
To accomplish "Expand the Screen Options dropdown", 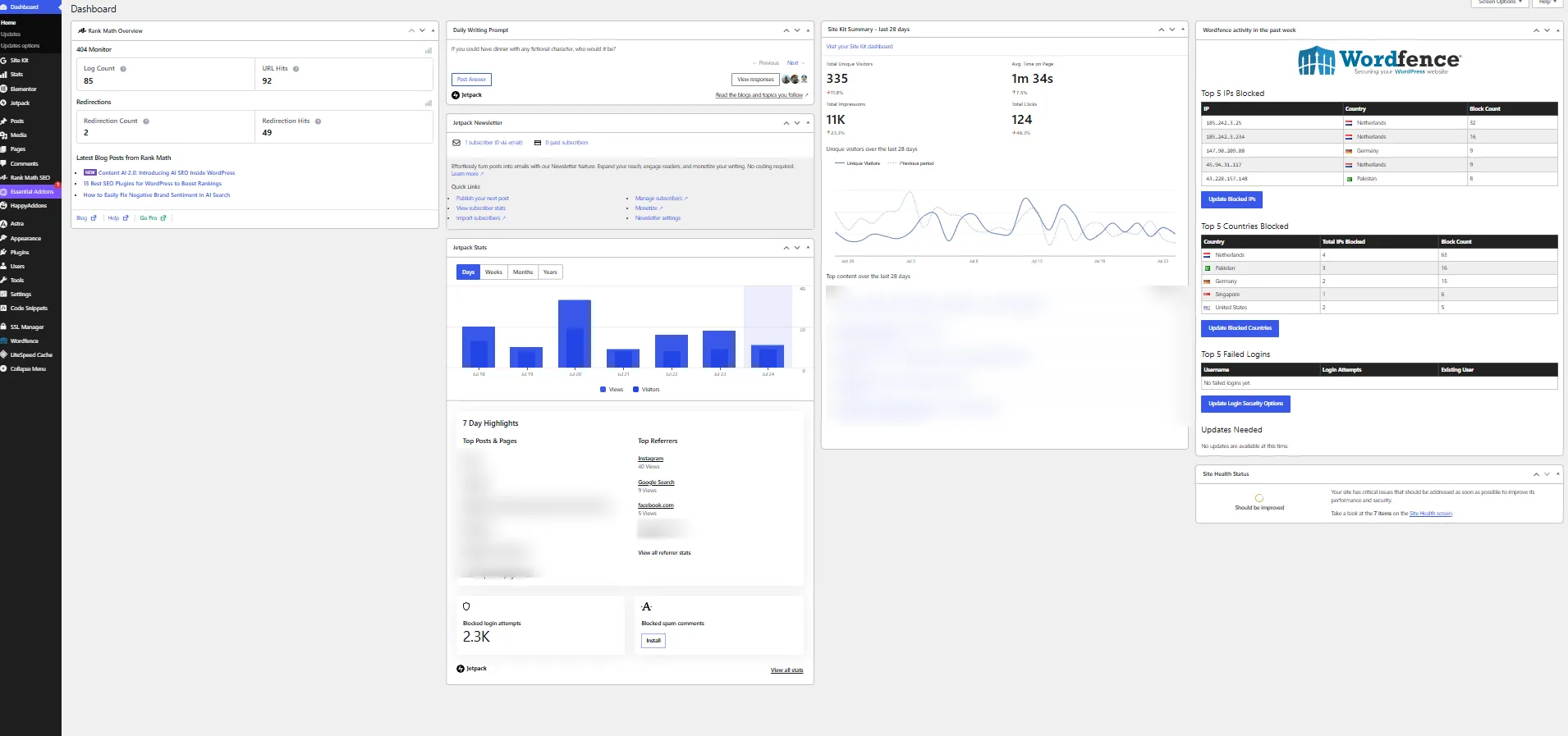I will tap(1499, 2).
